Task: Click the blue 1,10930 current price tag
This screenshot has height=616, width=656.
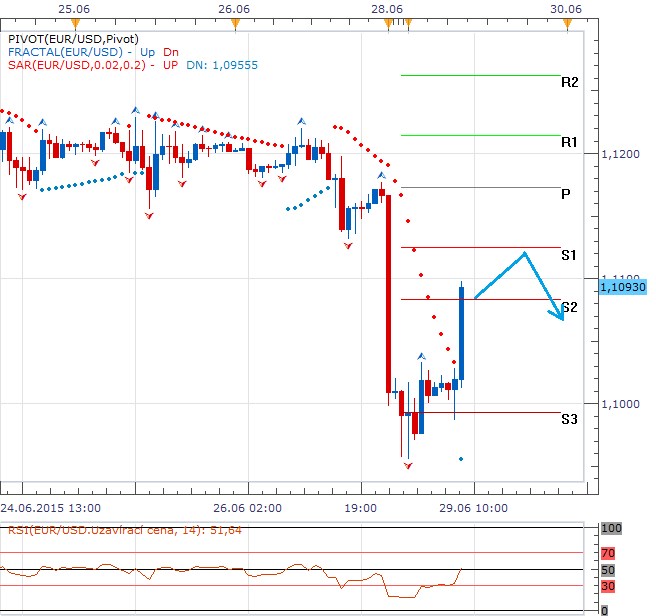Action: tap(620, 287)
